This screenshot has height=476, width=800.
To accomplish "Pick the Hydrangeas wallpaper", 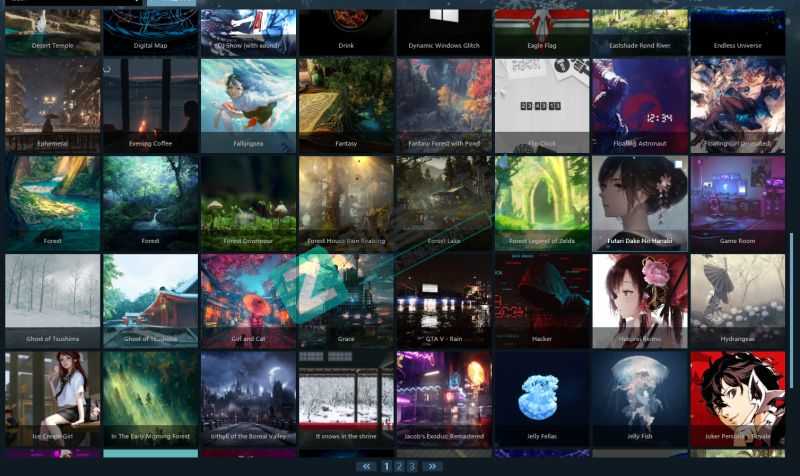I will [737, 300].
